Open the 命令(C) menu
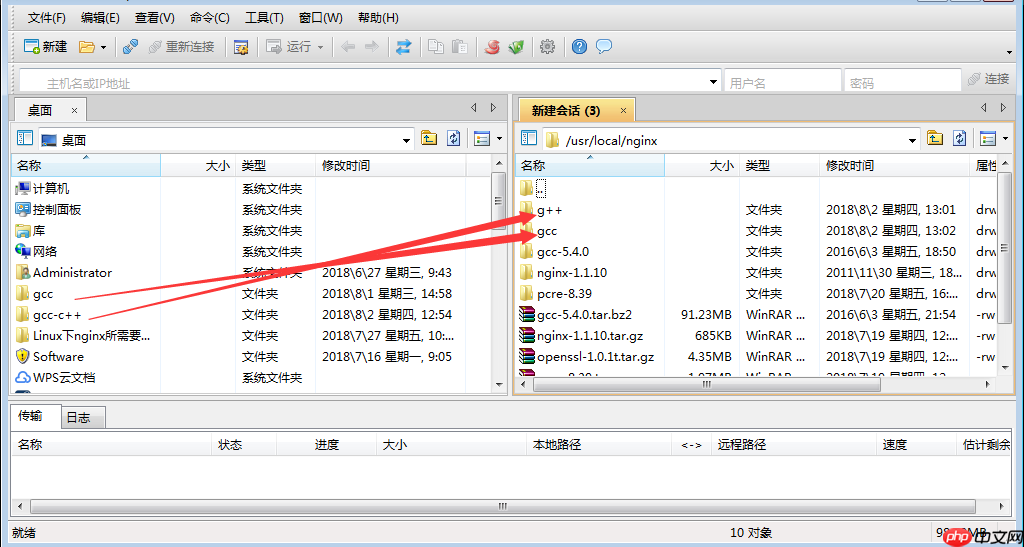Screen dimensions: 1024x547 click(210, 18)
